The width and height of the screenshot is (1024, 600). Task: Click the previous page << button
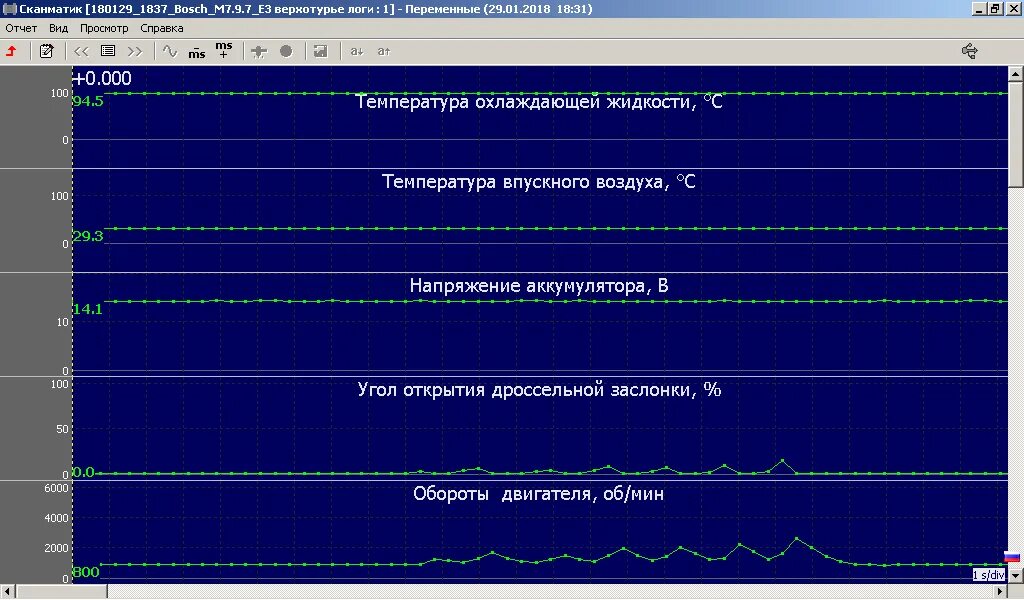click(x=80, y=50)
